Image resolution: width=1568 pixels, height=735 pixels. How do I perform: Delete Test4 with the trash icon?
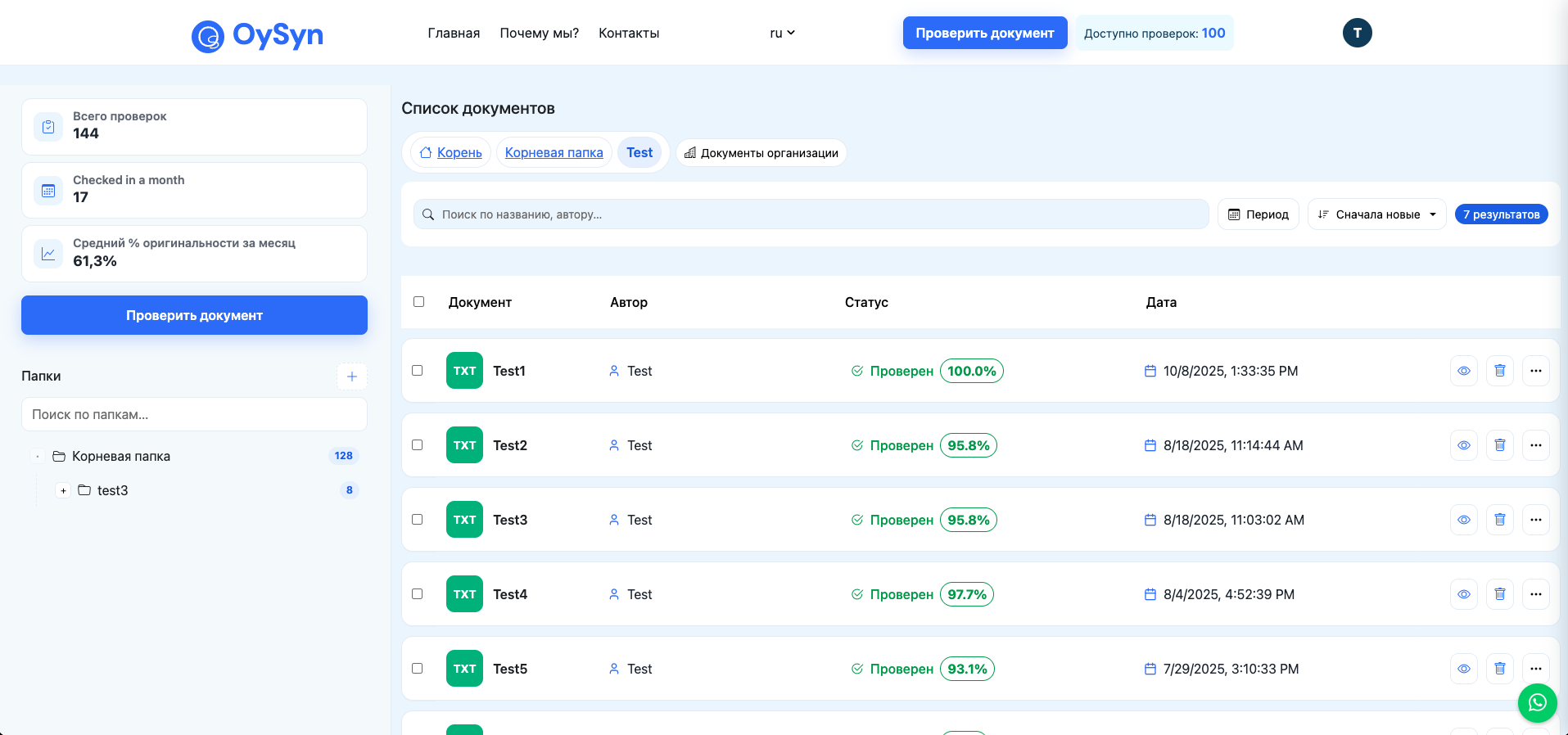pos(1499,594)
